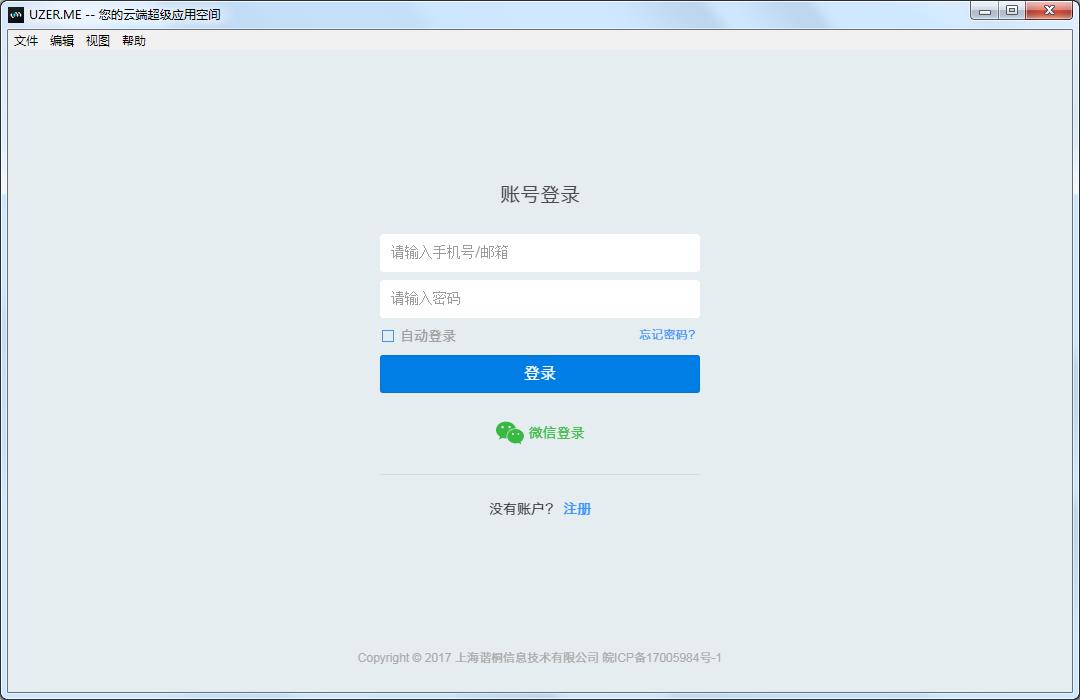Follow the 忘记密码? link
Viewport: 1080px width, 700px height.
coord(667,335)
